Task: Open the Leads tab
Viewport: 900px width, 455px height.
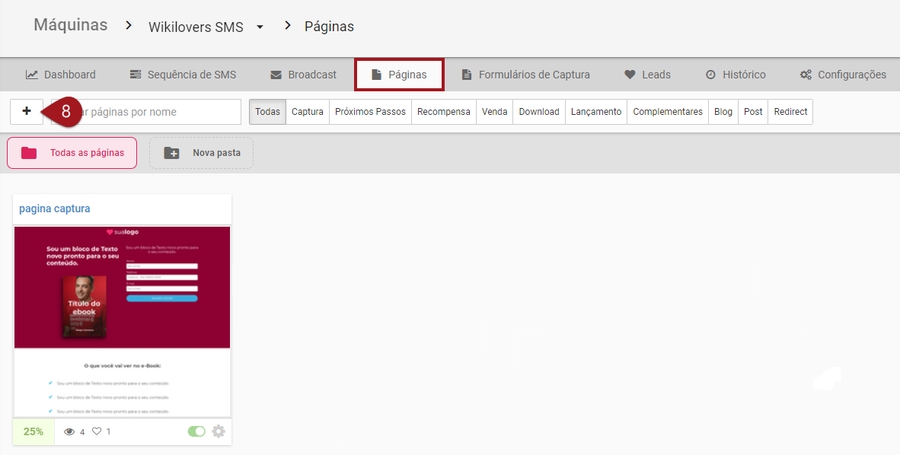Action: coord(647,74)
